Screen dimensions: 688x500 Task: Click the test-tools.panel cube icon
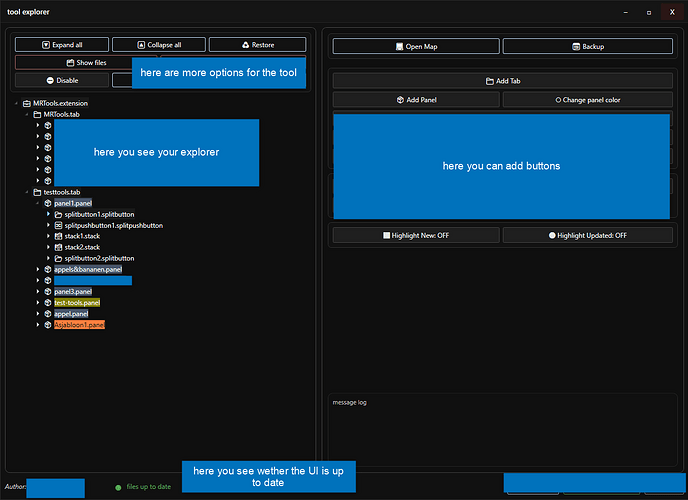pos(48,303)
